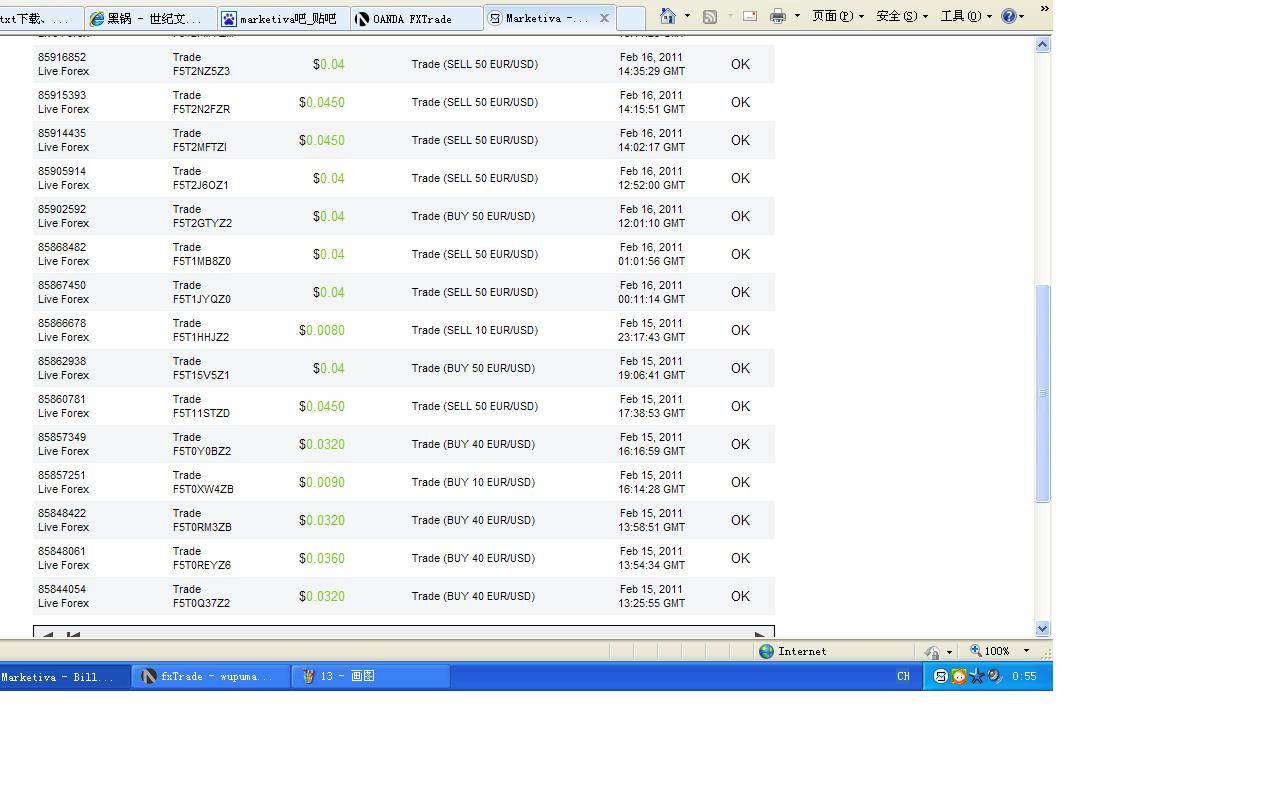Close the active Marketiva tab
Viewport: 1280px width, 800px height.
click(604, 18)
